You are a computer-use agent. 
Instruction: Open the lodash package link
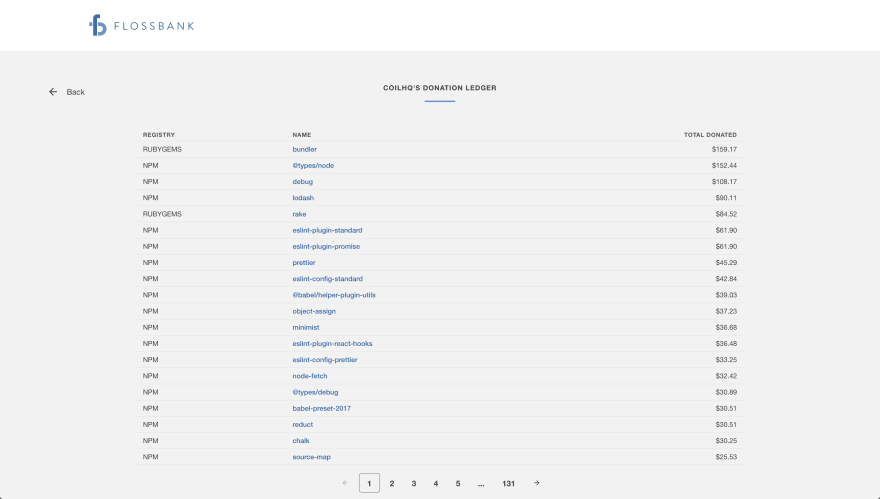pyautogui.click(x=303, y=198)
